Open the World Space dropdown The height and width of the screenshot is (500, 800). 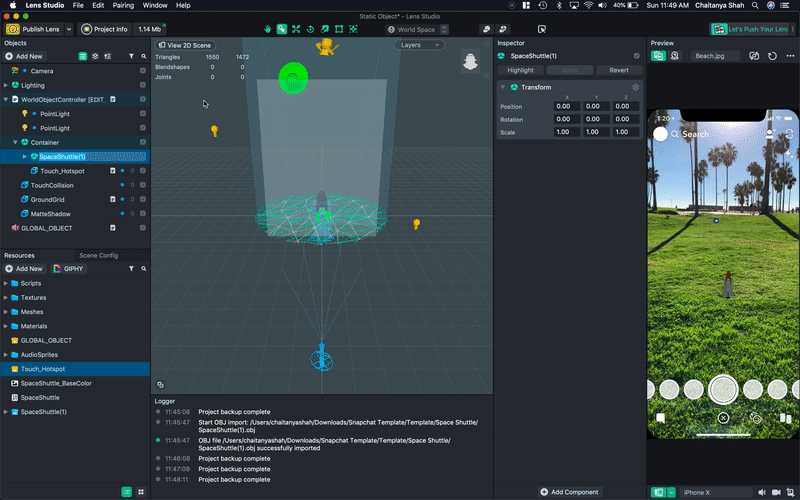point(417,30)
